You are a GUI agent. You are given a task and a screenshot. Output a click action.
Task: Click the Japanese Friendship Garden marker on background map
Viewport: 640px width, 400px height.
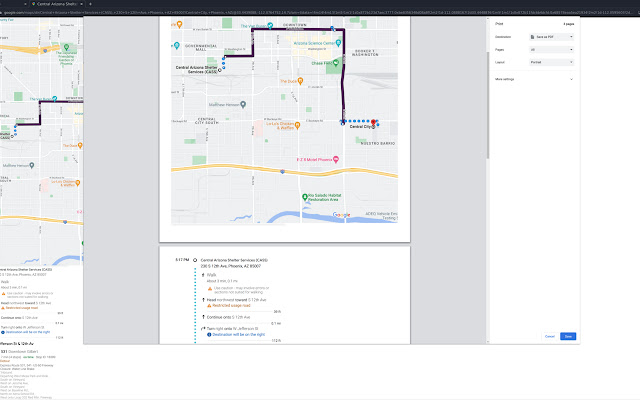[67, 47]
